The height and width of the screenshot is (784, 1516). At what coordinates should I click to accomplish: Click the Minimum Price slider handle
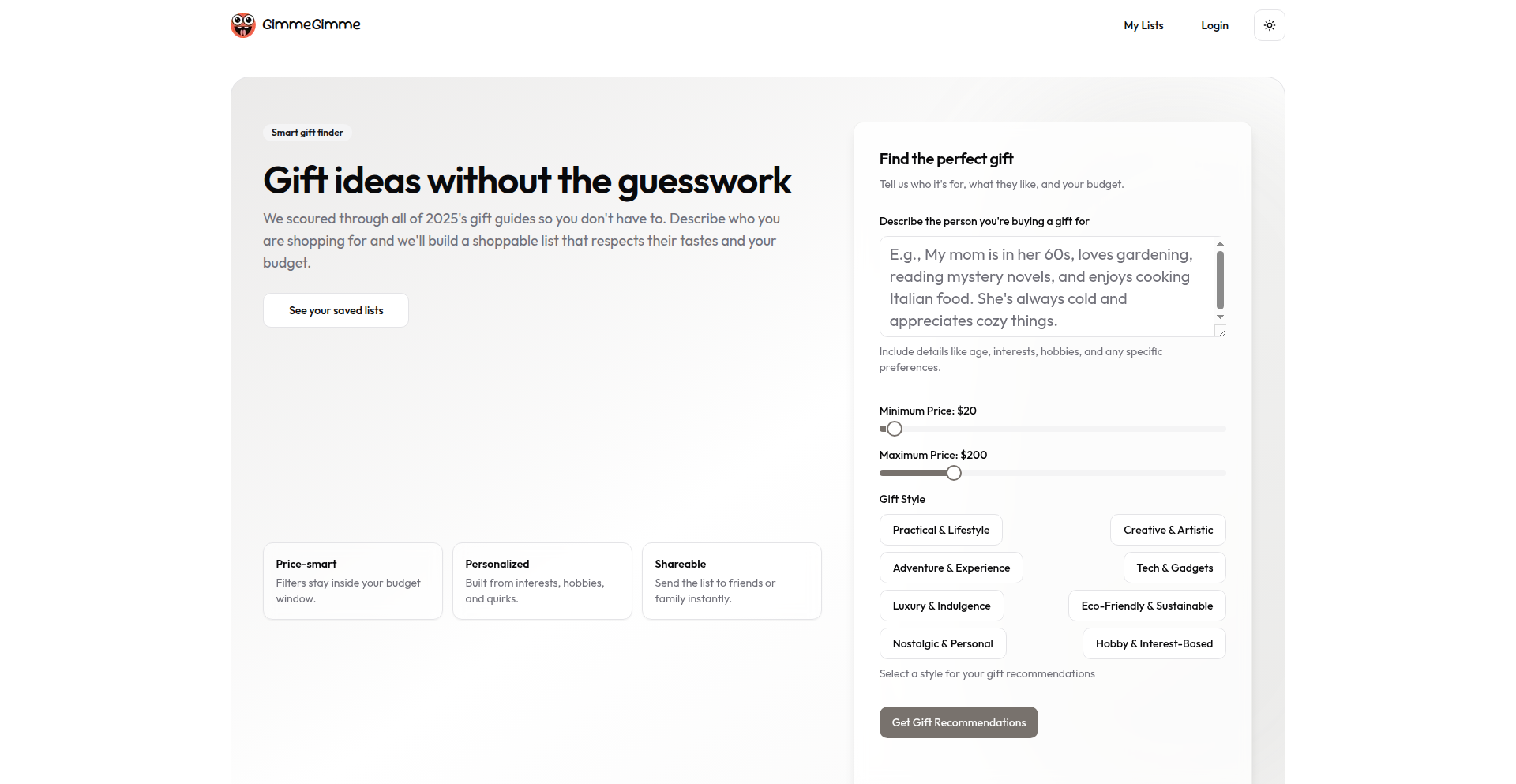click(895, 429)
